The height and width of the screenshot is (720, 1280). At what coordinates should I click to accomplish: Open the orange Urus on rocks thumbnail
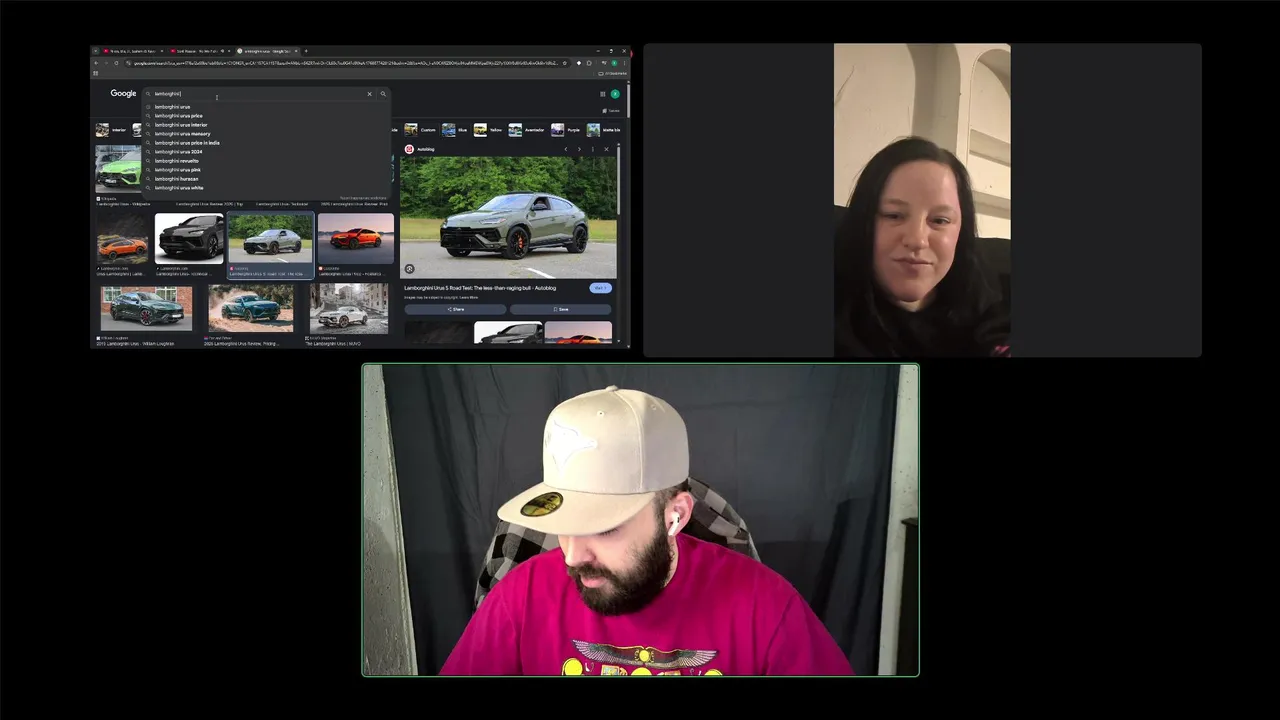tap(123, 239)
